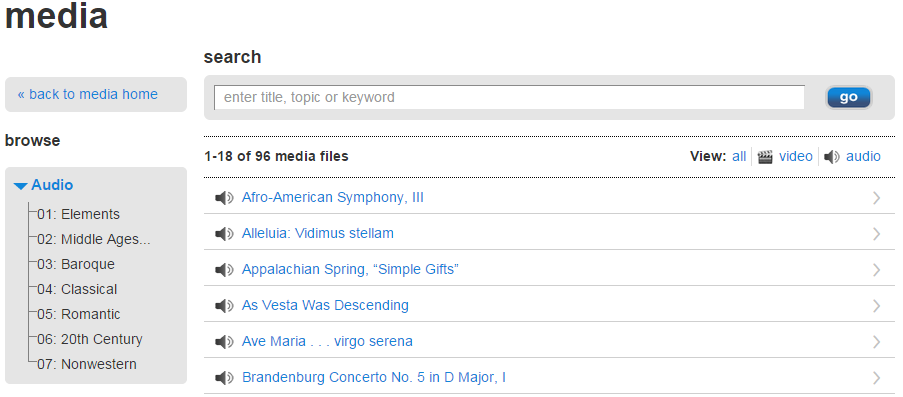This screenshot has width=903, height=397.
Task: Click speaker icon next to Brandenburg Concerto No. 5
Action: pos(224,378)
